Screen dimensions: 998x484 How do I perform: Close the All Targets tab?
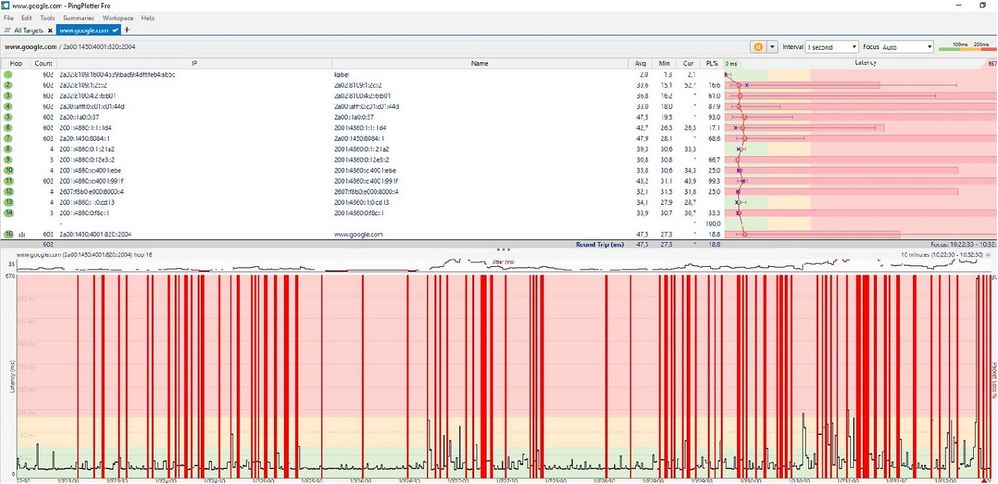click(50, 31)
